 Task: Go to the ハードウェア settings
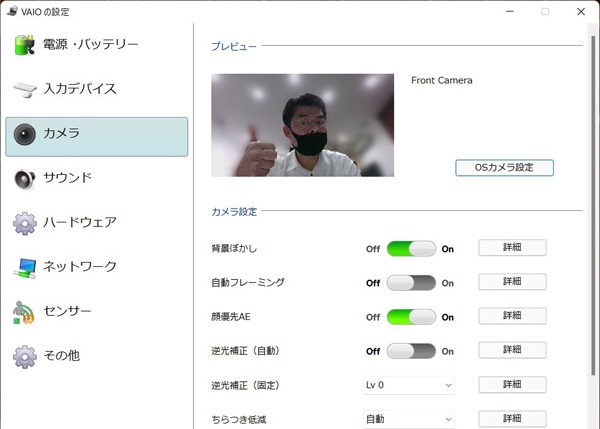coord(97,223)
